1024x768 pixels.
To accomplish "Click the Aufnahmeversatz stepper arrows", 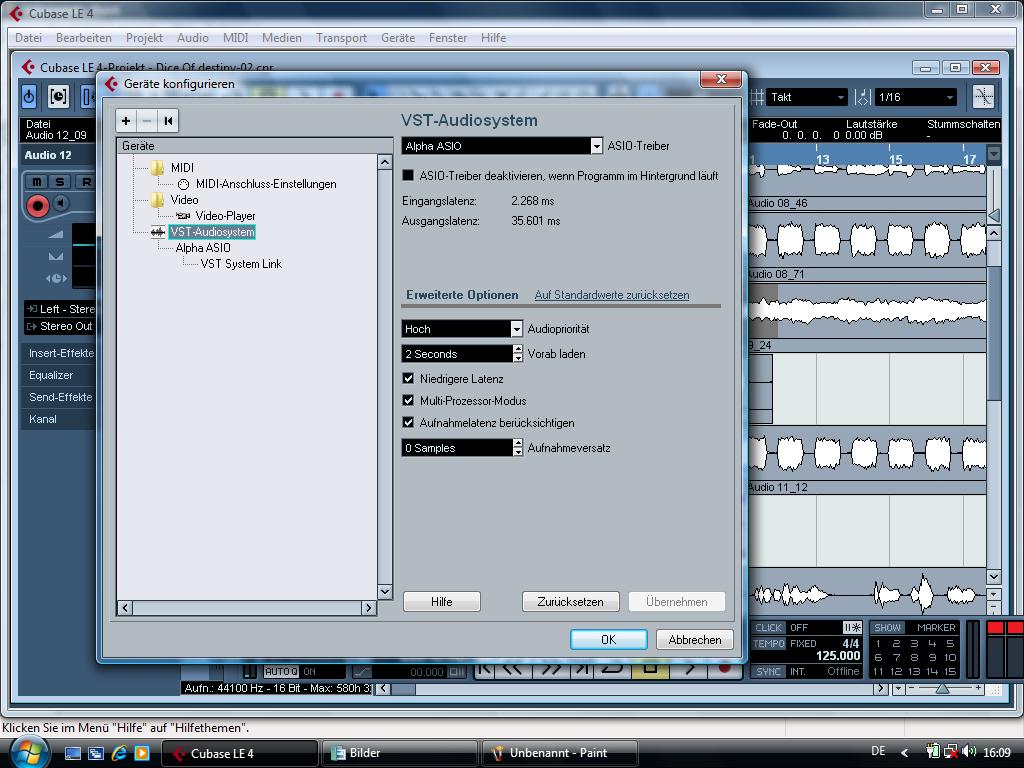I will pos(518,448).
